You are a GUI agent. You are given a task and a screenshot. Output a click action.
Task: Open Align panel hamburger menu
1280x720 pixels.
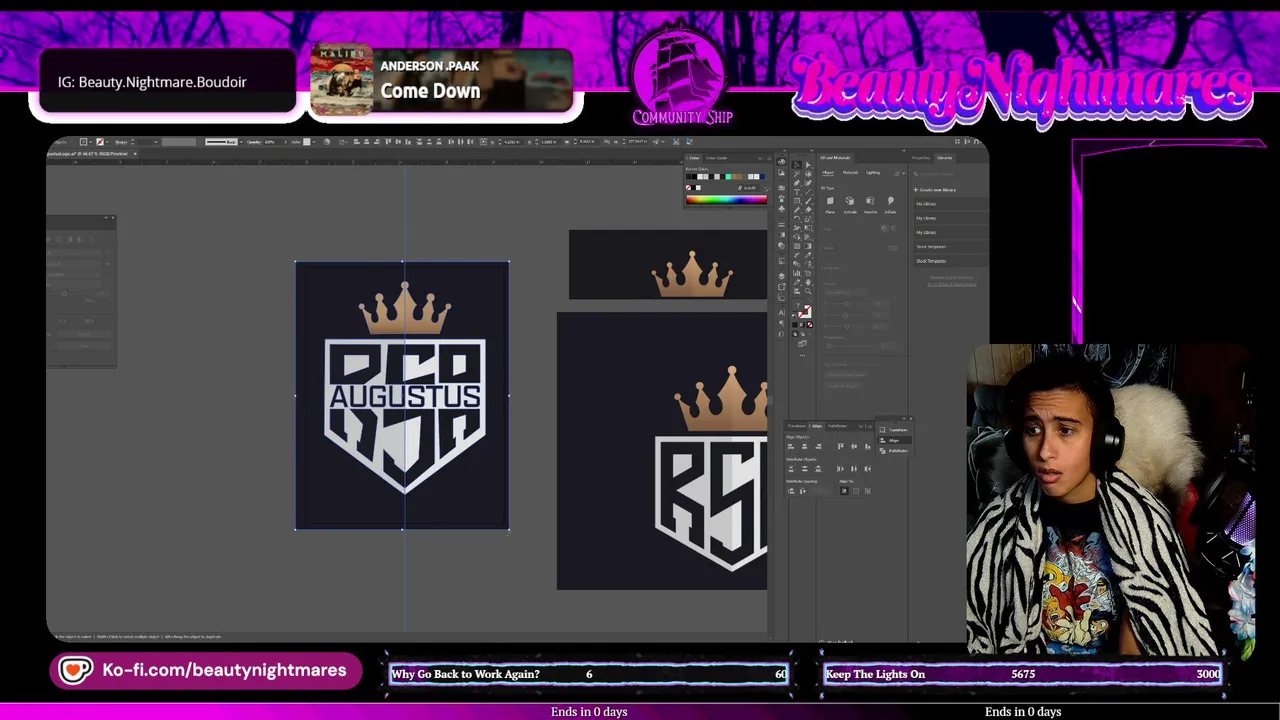(870, 426)
